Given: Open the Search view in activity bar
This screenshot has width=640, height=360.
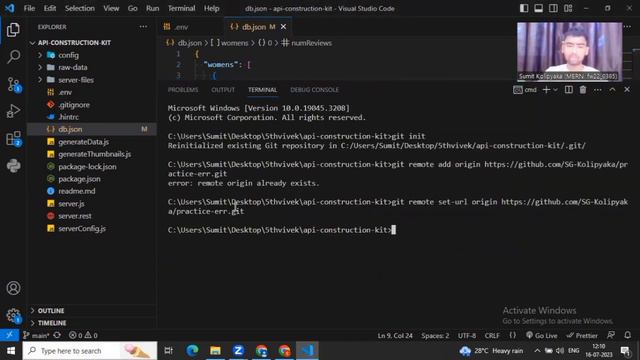Looking at the screenshot, I should click(x=13, y=57).
